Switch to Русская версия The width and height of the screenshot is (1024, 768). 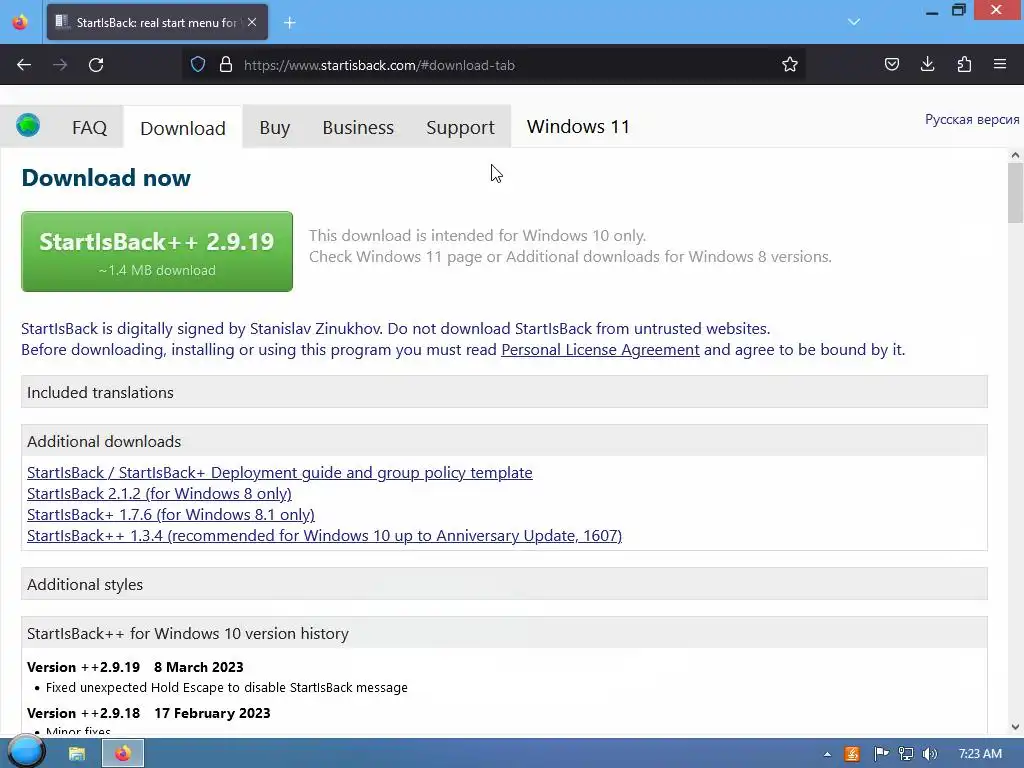point(972,120)
